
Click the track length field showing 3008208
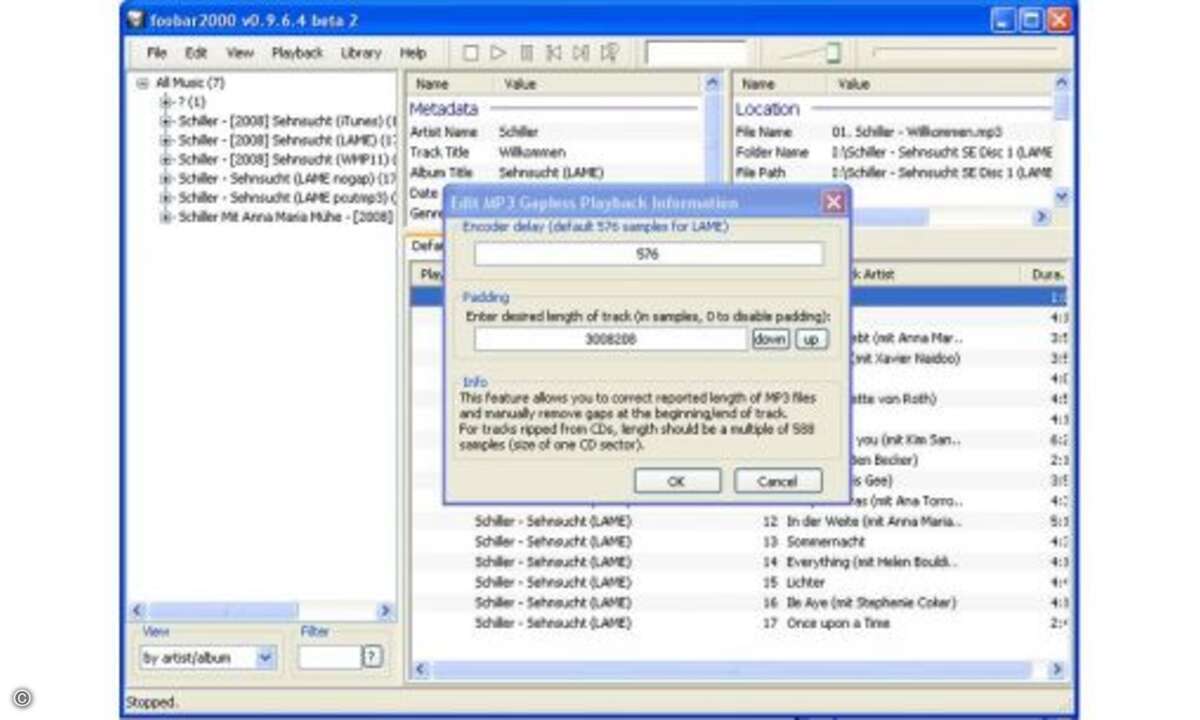click(611, 339)
